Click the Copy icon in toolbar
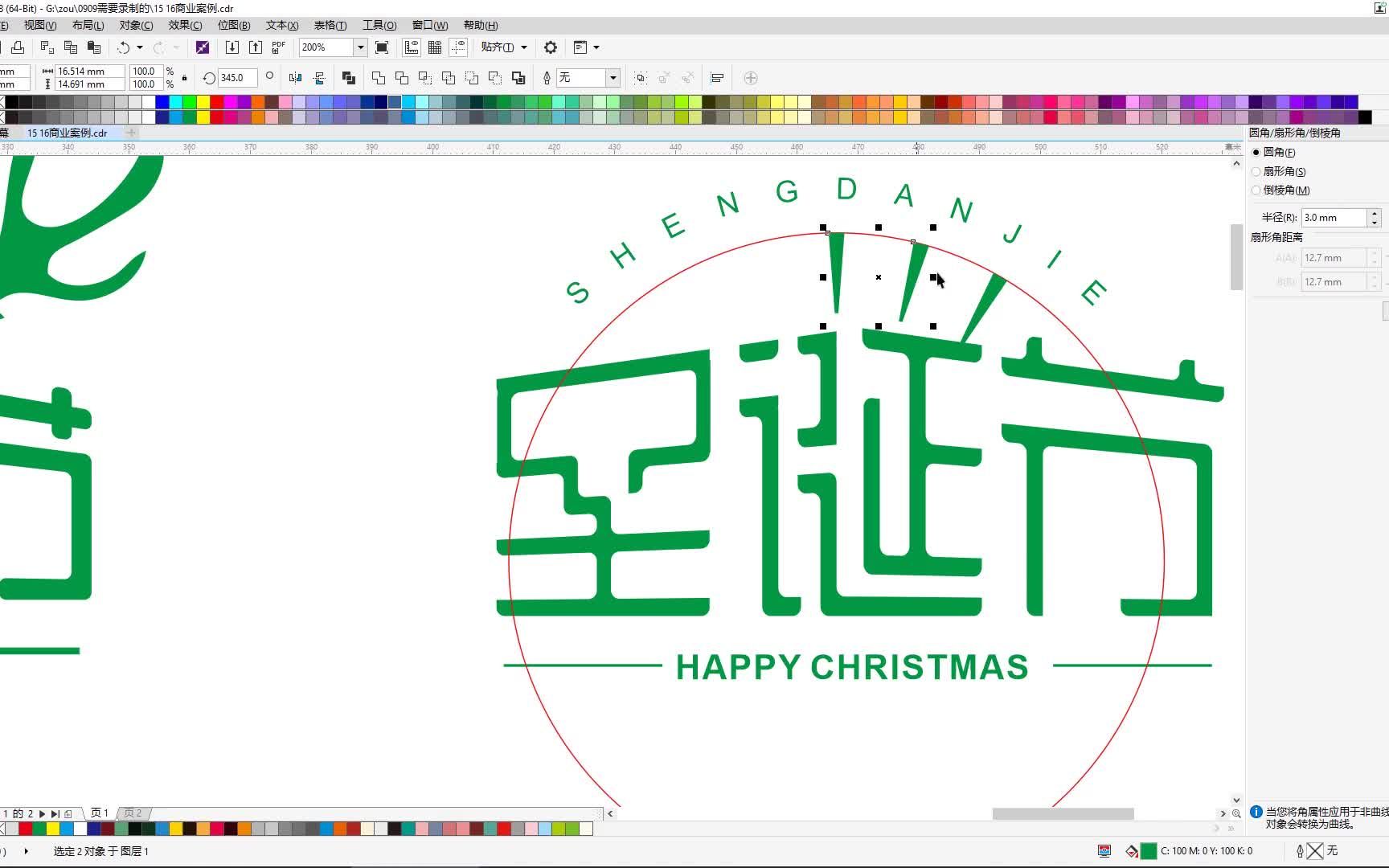The width and height of the screenshot is (1389, 868). click(x=71, y=47)
